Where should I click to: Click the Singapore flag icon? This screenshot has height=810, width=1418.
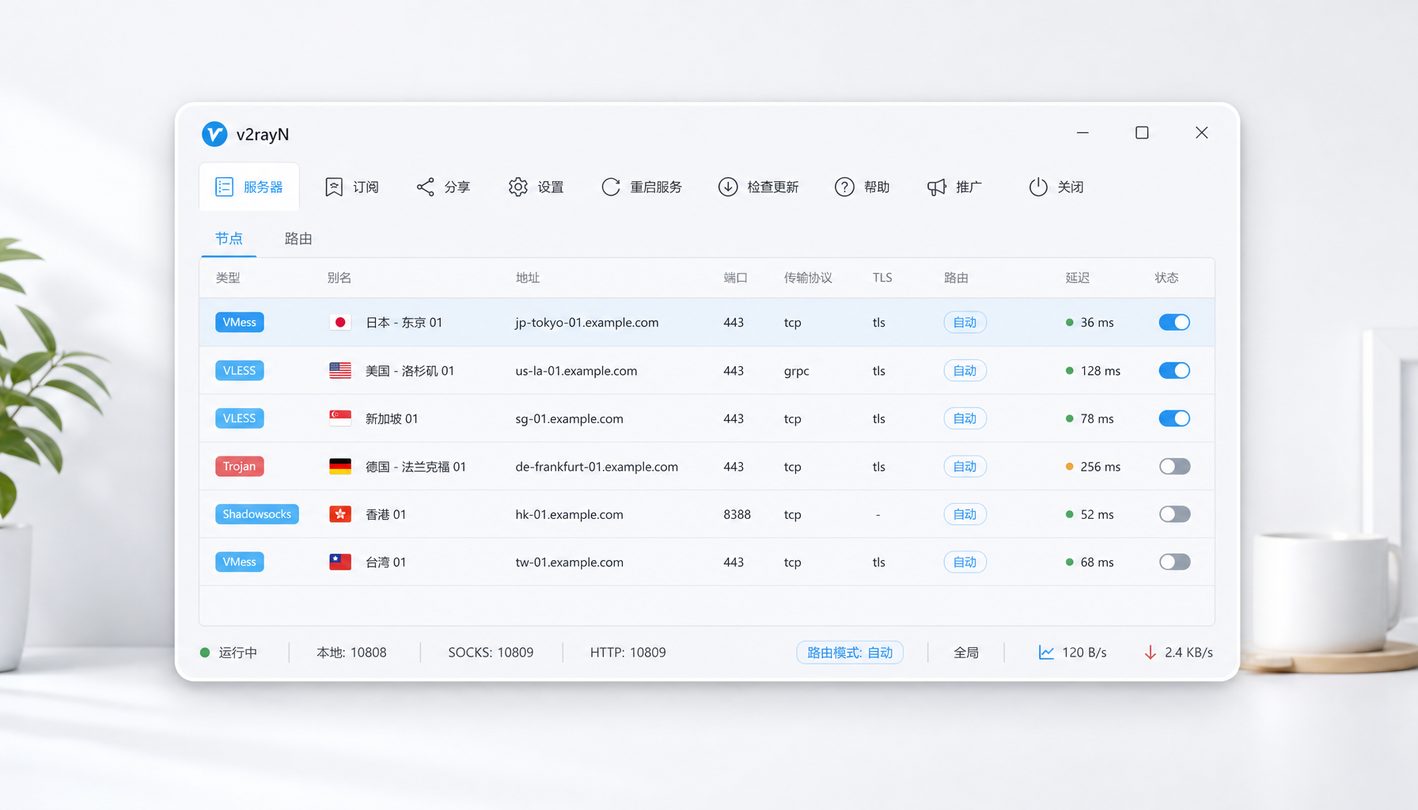pos(340,418)
